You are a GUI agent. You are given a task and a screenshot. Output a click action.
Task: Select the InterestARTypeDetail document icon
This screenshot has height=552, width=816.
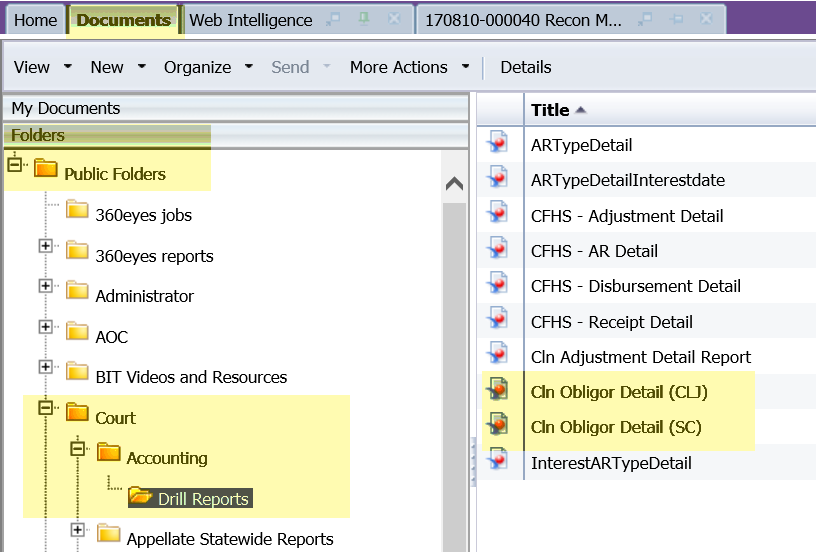pos(498,460)
